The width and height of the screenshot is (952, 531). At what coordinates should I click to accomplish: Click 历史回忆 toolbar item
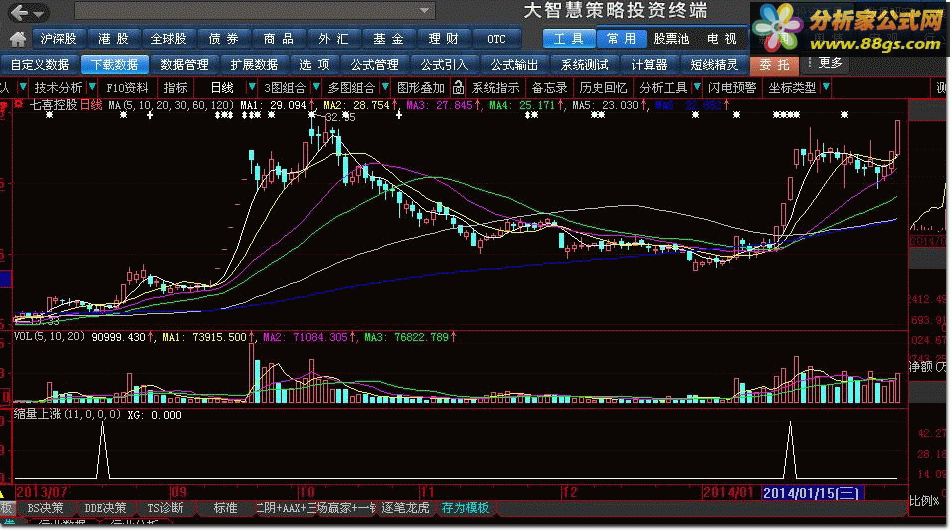[603, 88]
